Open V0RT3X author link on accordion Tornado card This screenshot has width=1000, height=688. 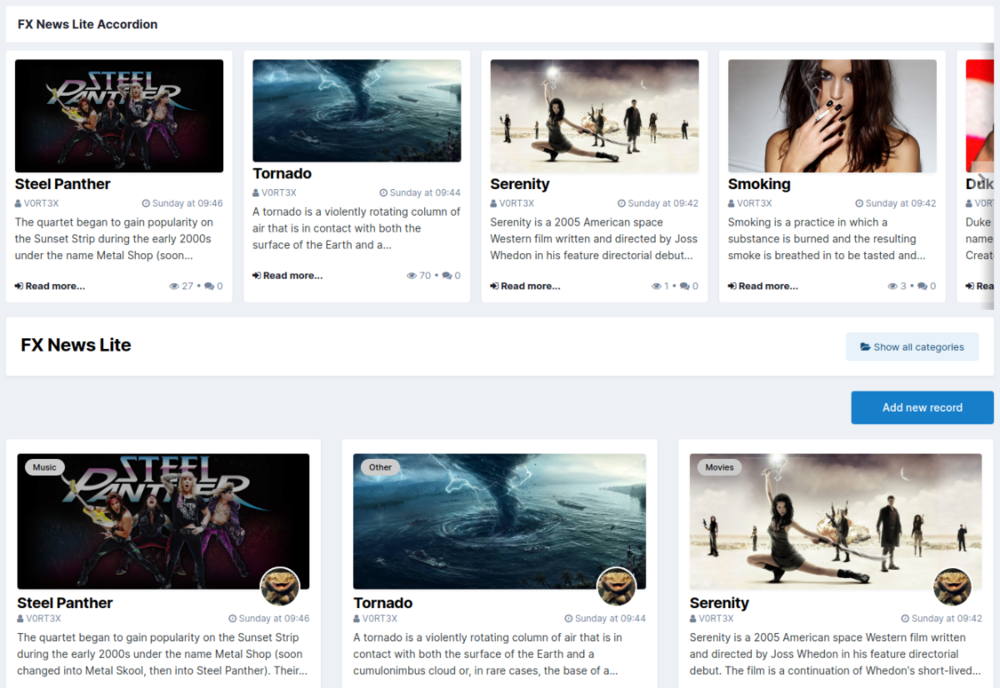tap(278, 193)
